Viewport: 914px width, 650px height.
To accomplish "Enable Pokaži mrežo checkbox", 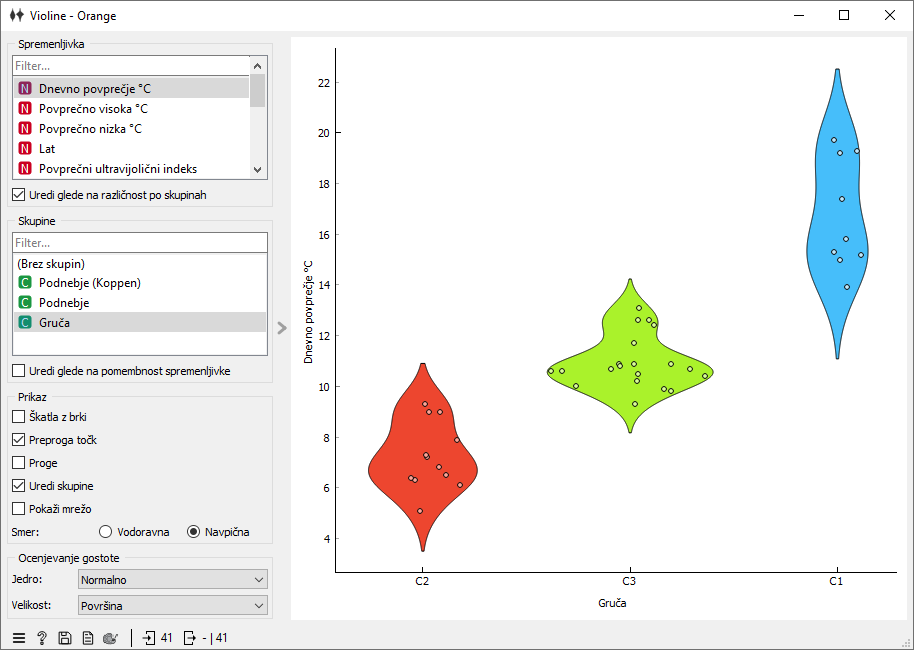I will pos(52,509).
